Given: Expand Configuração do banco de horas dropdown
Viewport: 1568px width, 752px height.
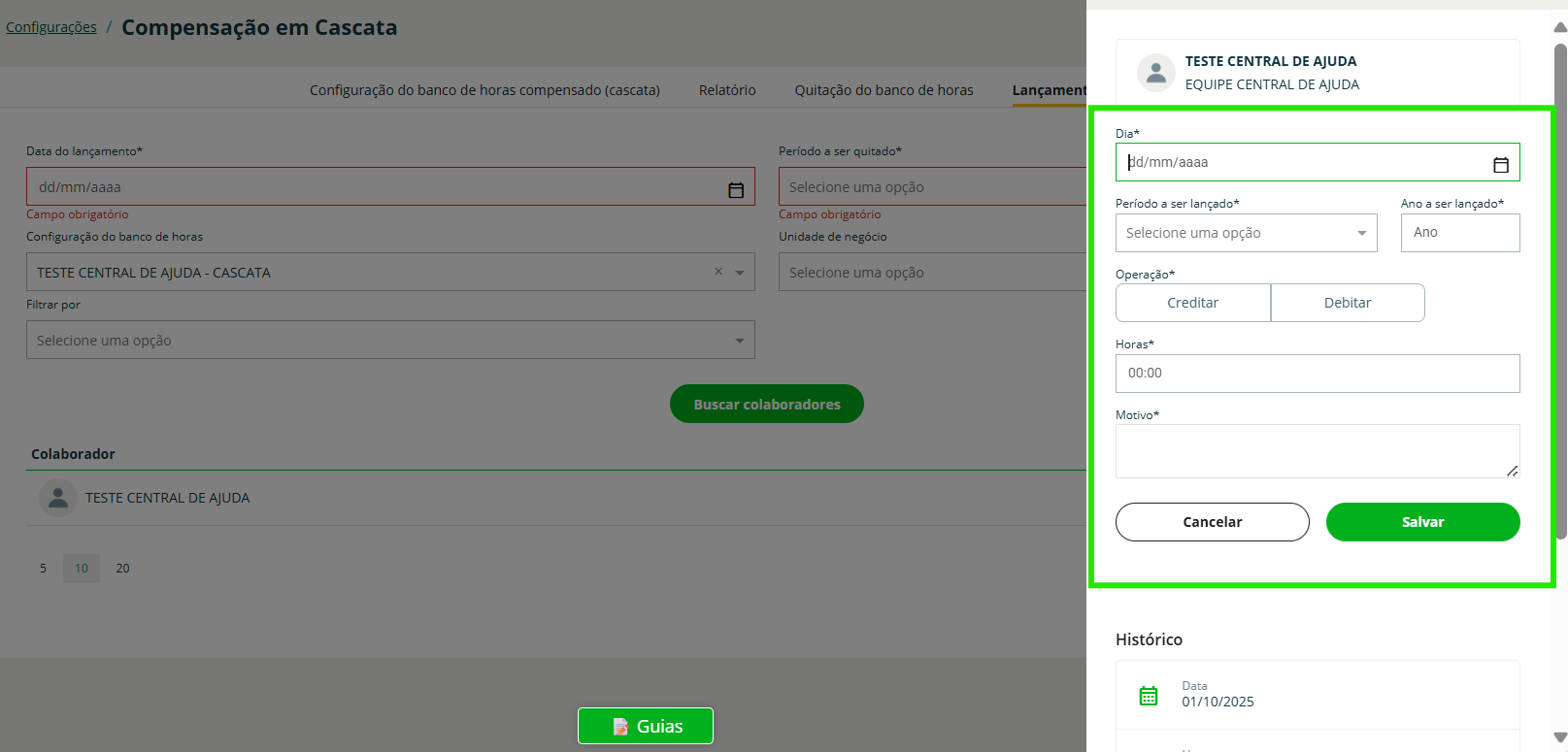Looking at the screenshot, I should point(740,273).
